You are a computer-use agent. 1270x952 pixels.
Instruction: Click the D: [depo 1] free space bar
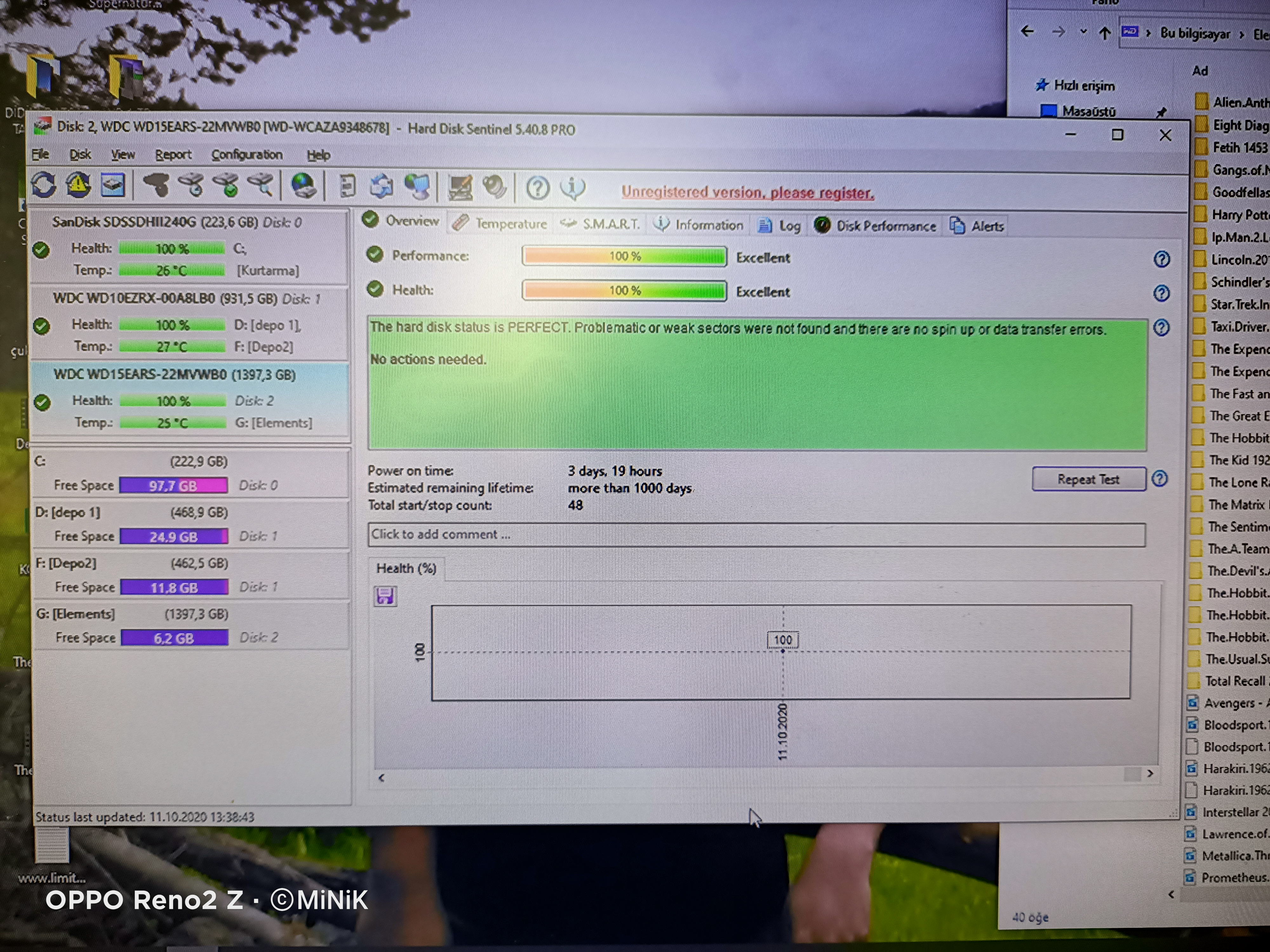pos(174,537)
